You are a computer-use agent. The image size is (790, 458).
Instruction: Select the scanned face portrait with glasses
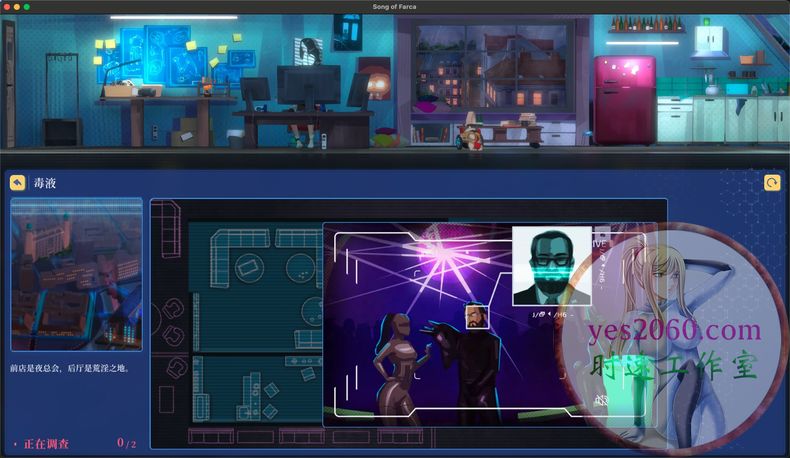(x=551, y=265)
